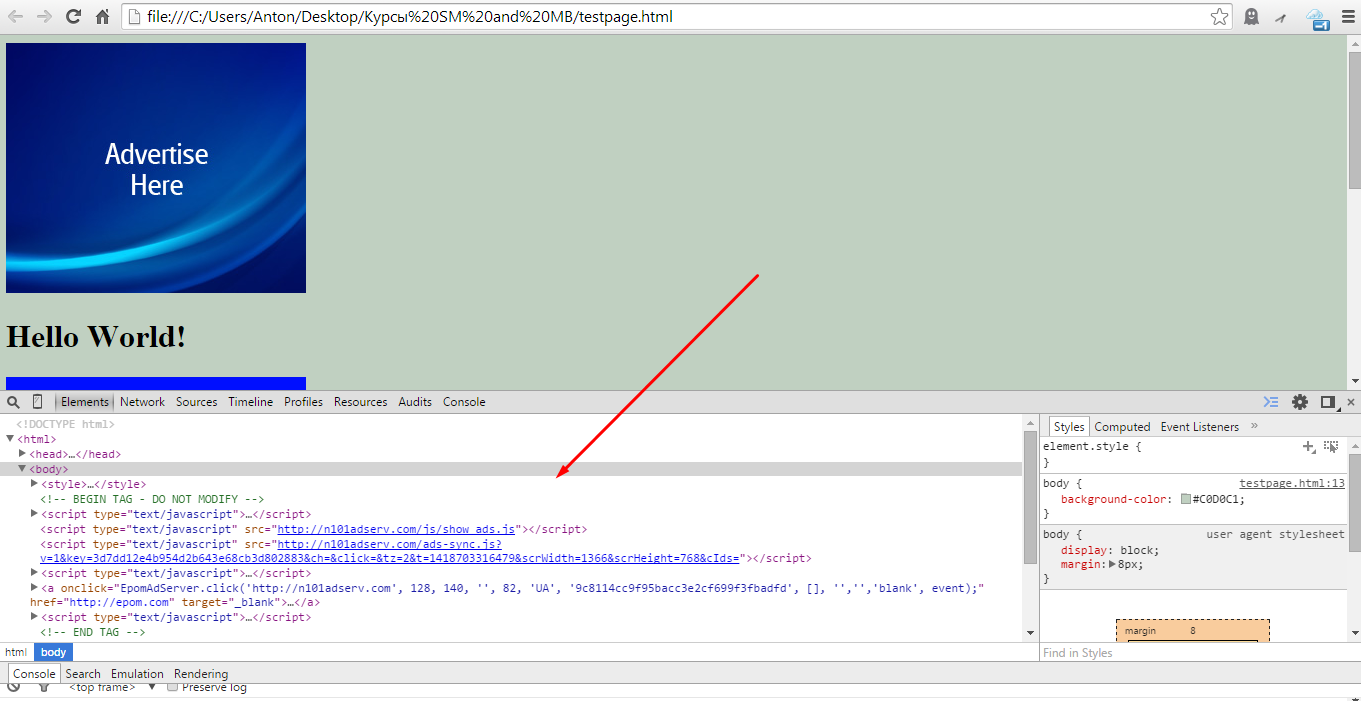Open the Sources panel

[x=196, y=402]
